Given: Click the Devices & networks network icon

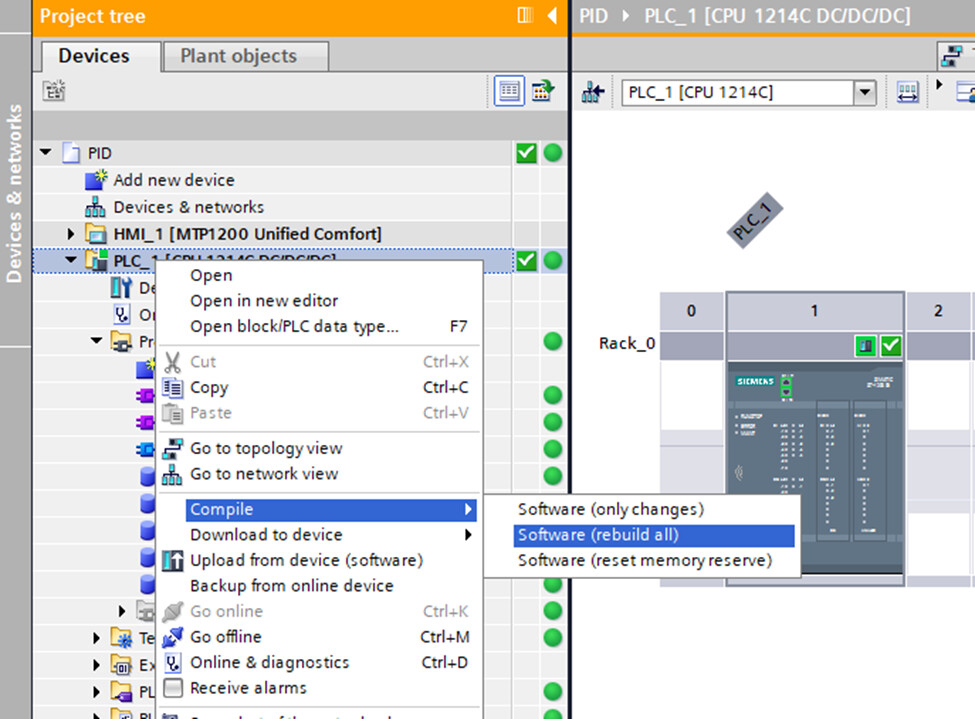Looking at the screenshot, I should (95, 206).
